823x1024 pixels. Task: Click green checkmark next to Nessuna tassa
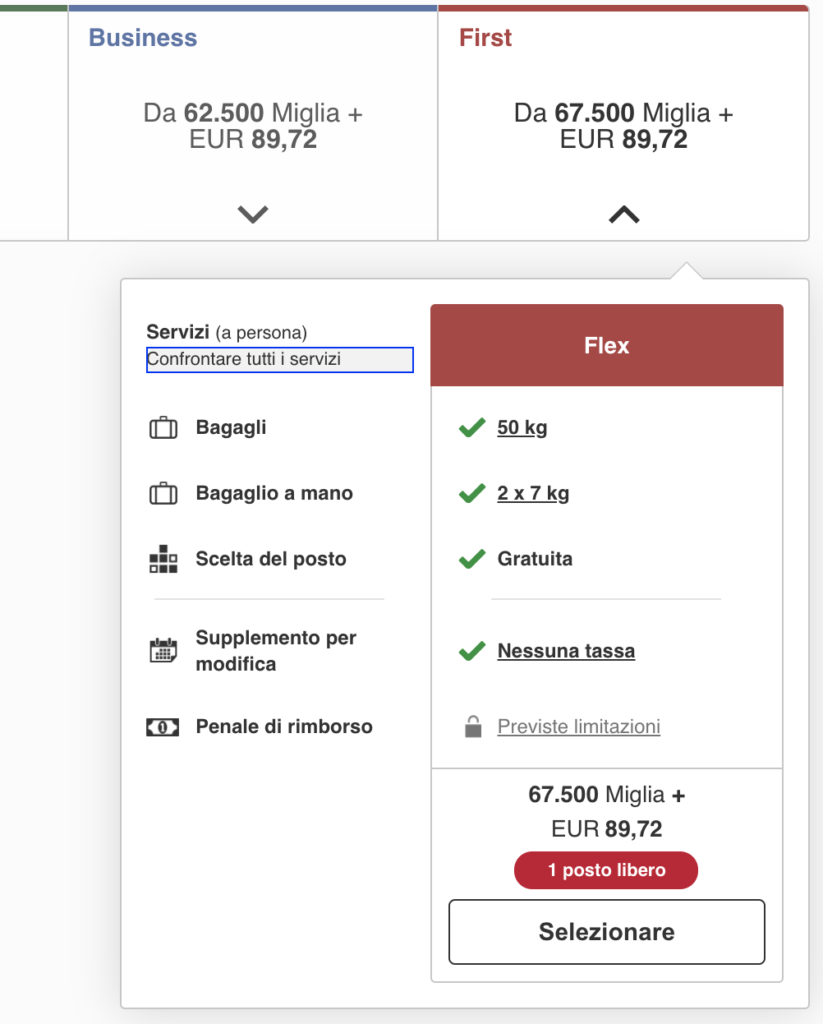pos(471,651)
